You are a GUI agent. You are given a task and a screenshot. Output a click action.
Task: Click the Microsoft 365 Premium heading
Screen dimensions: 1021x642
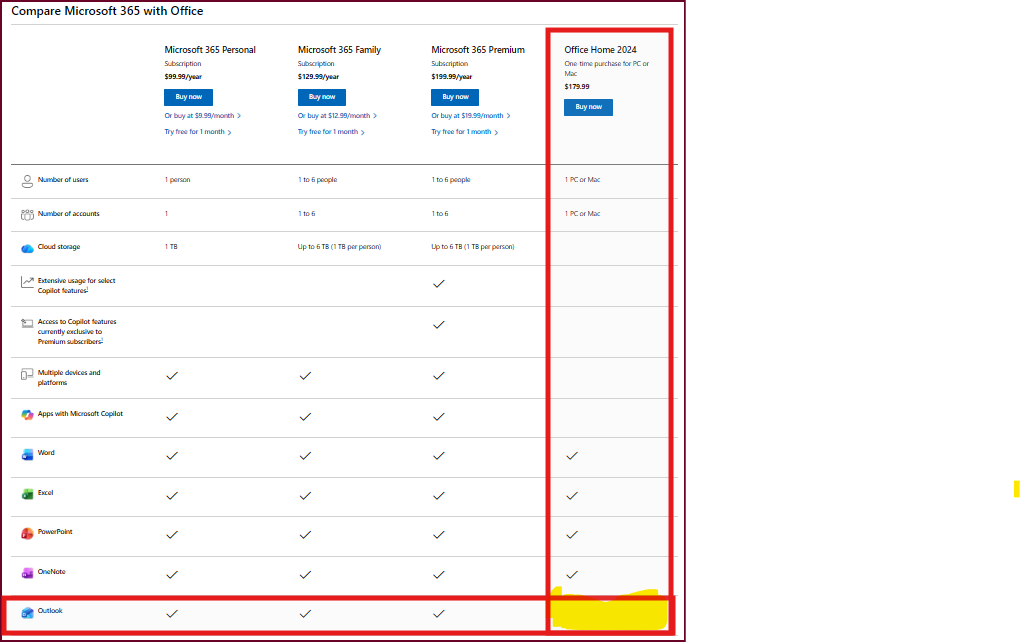click(x=478, y=49)
